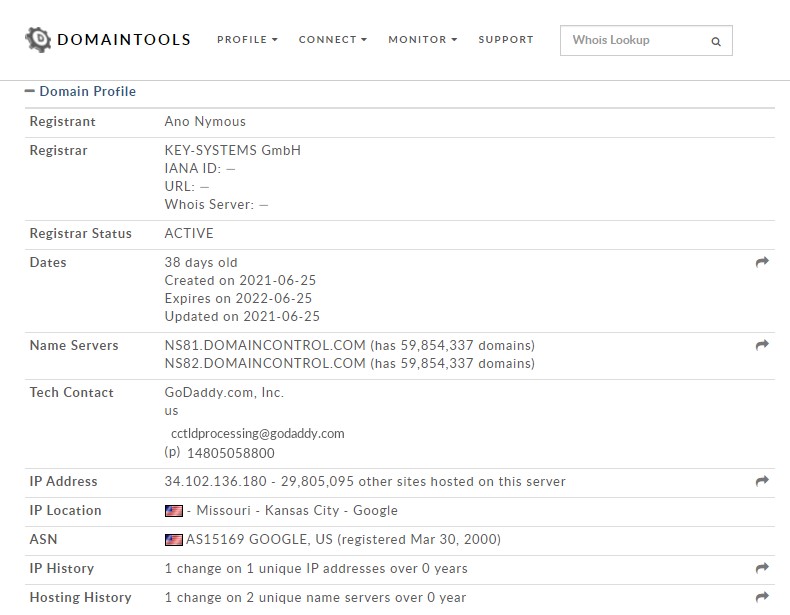Screen dimensions: 790x615
Task: Click Created on 2021-06-25
Action: 240,280
